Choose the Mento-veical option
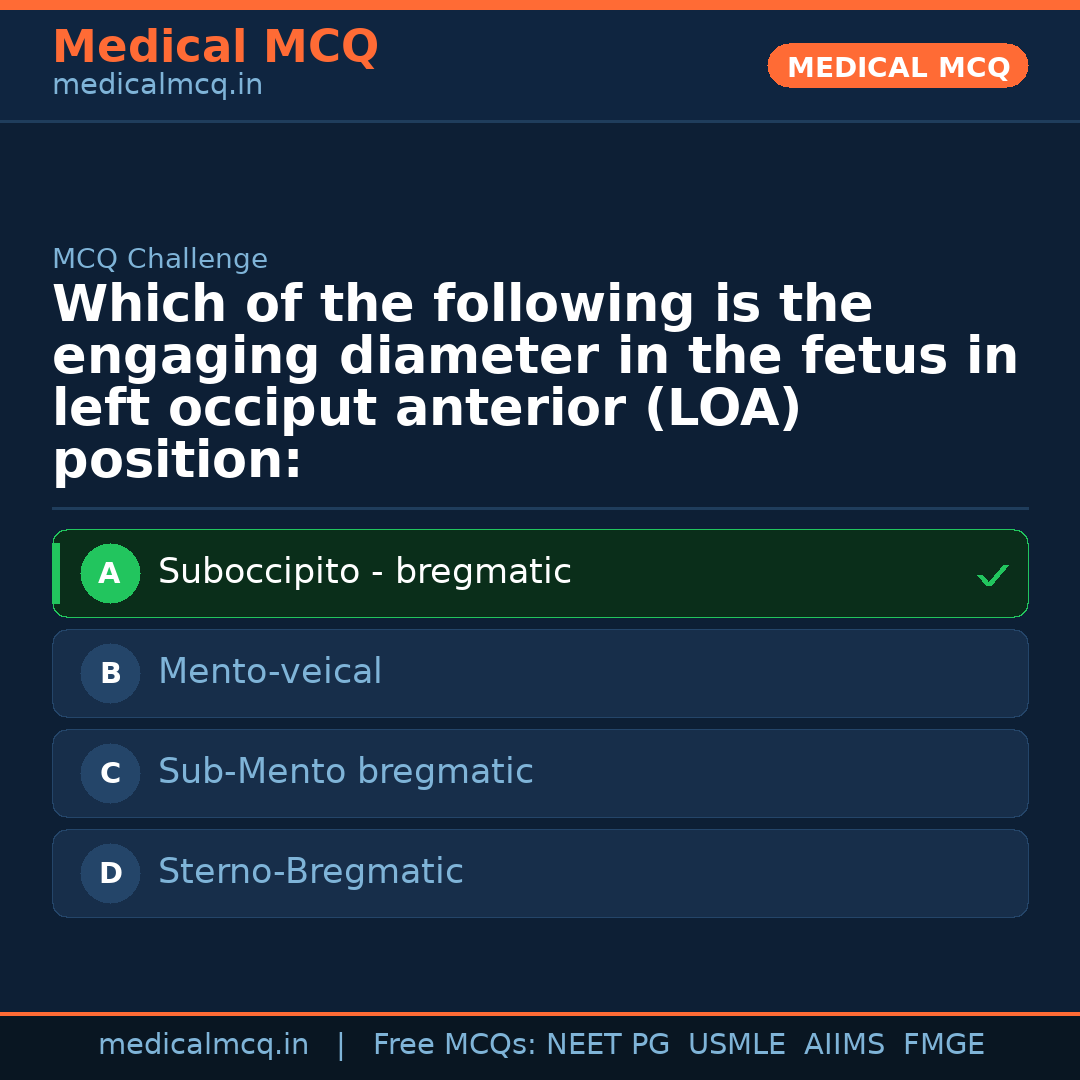1080x1080 pixels. 270,672
